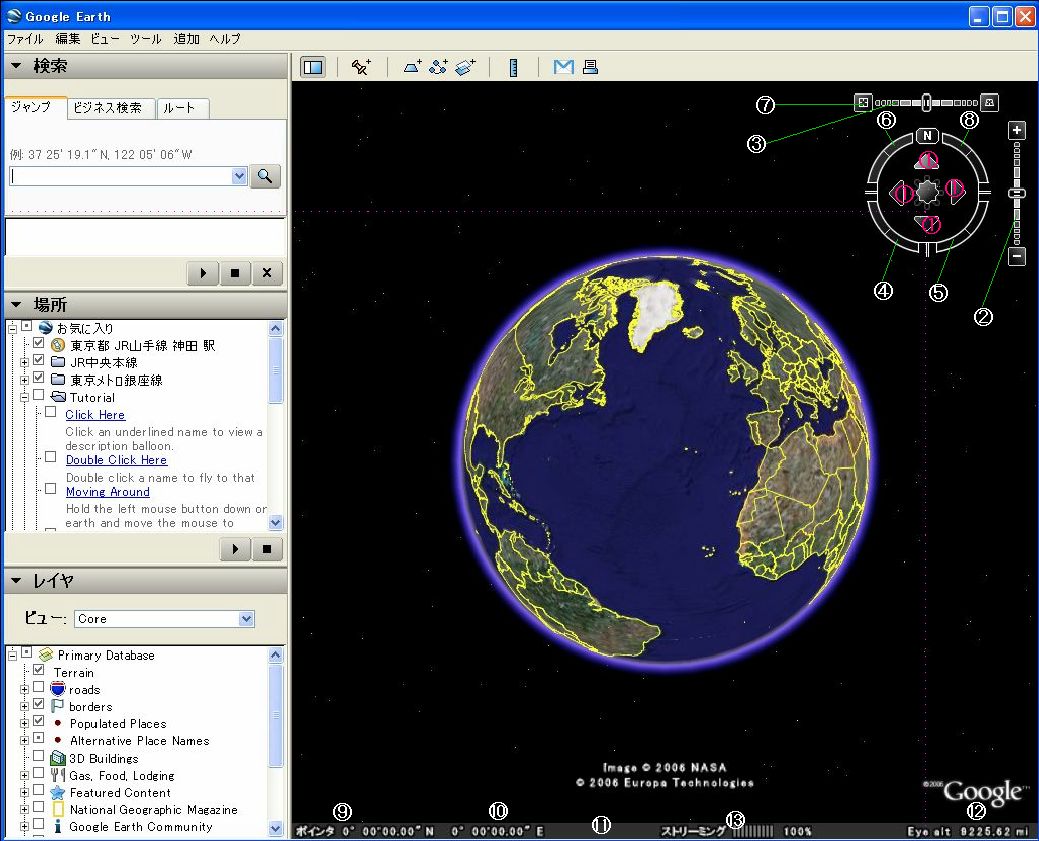
Task: Toggle the 東京メトロ銀座線 folder checkbox
Action: [x=38, y=378]
